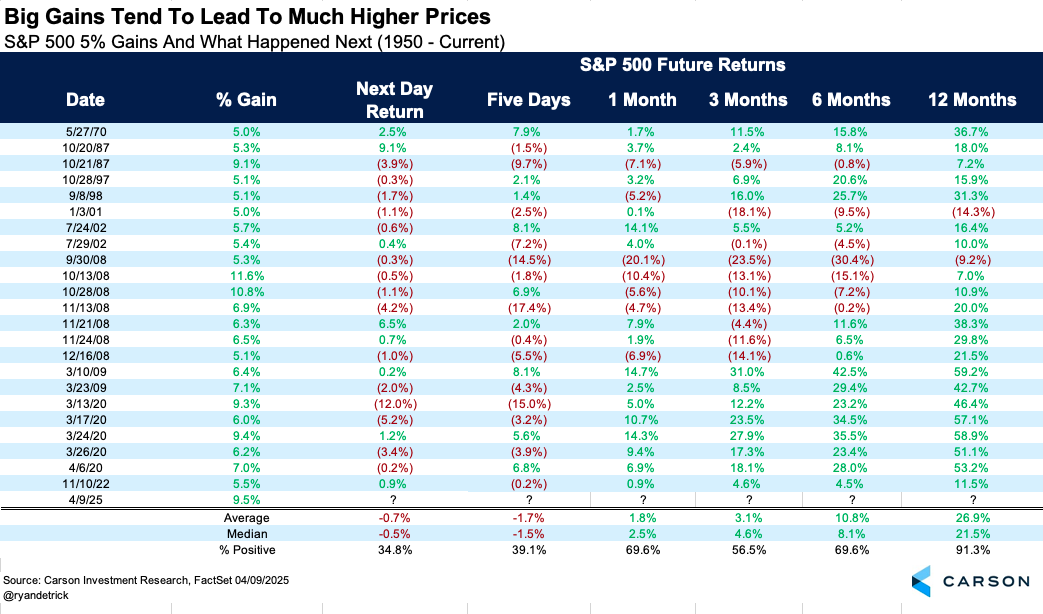The height and width of the screenshot is (614, 1043).
Task: Select the 1 Month column header
Action: [x=642, y=100]
